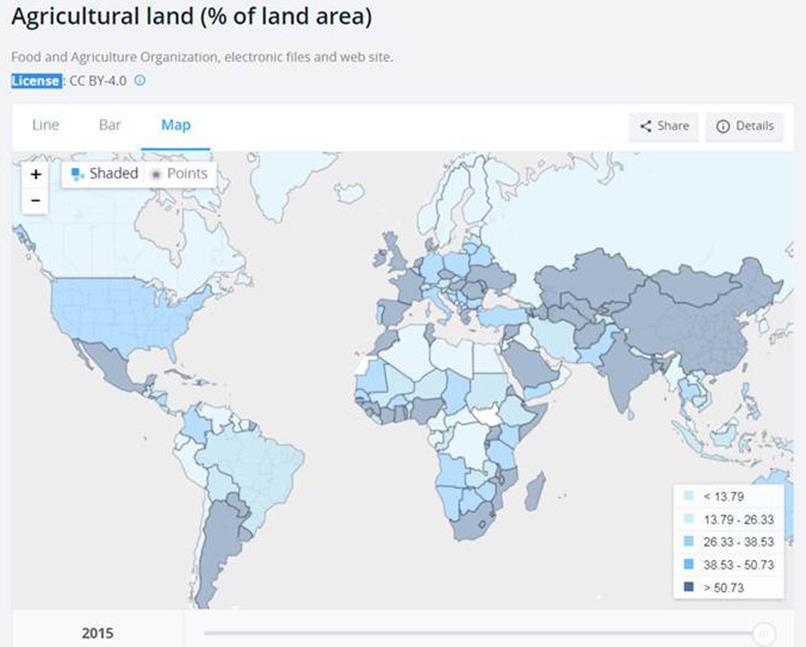806x647 pixels.
Task: Click the highlighted 'License' text
Action: (36, 81)
